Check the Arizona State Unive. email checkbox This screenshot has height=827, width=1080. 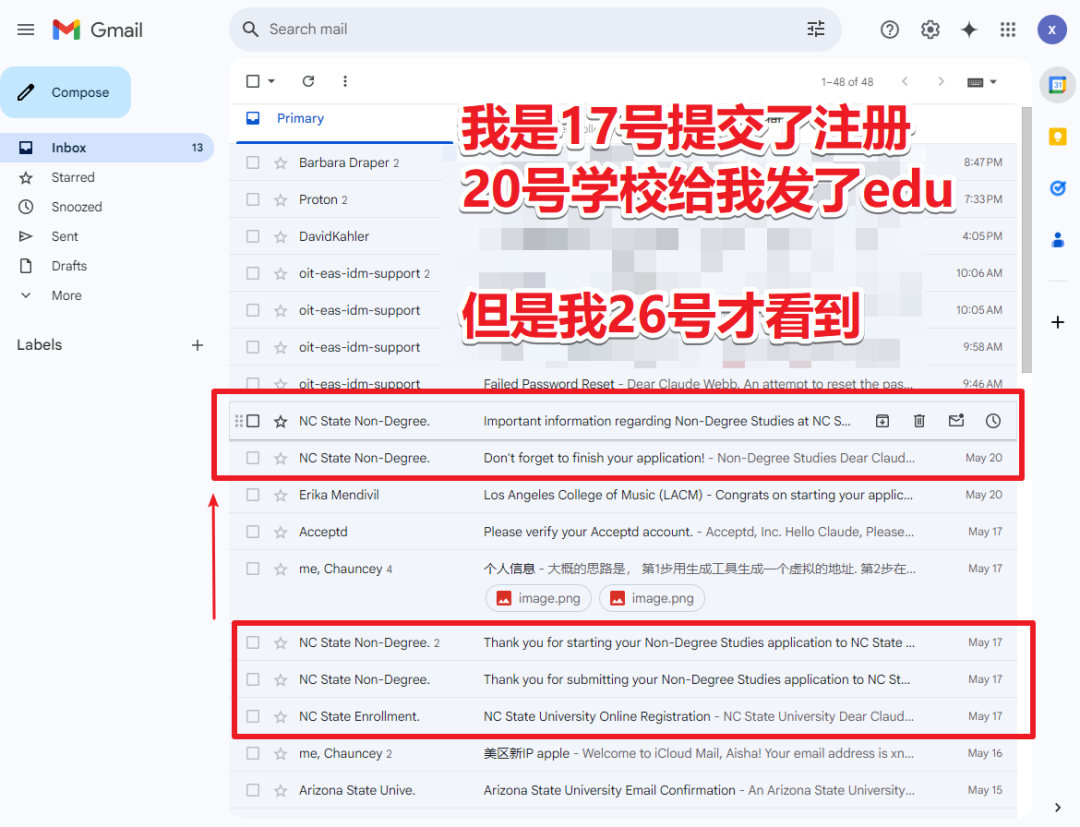click(253, 790)
